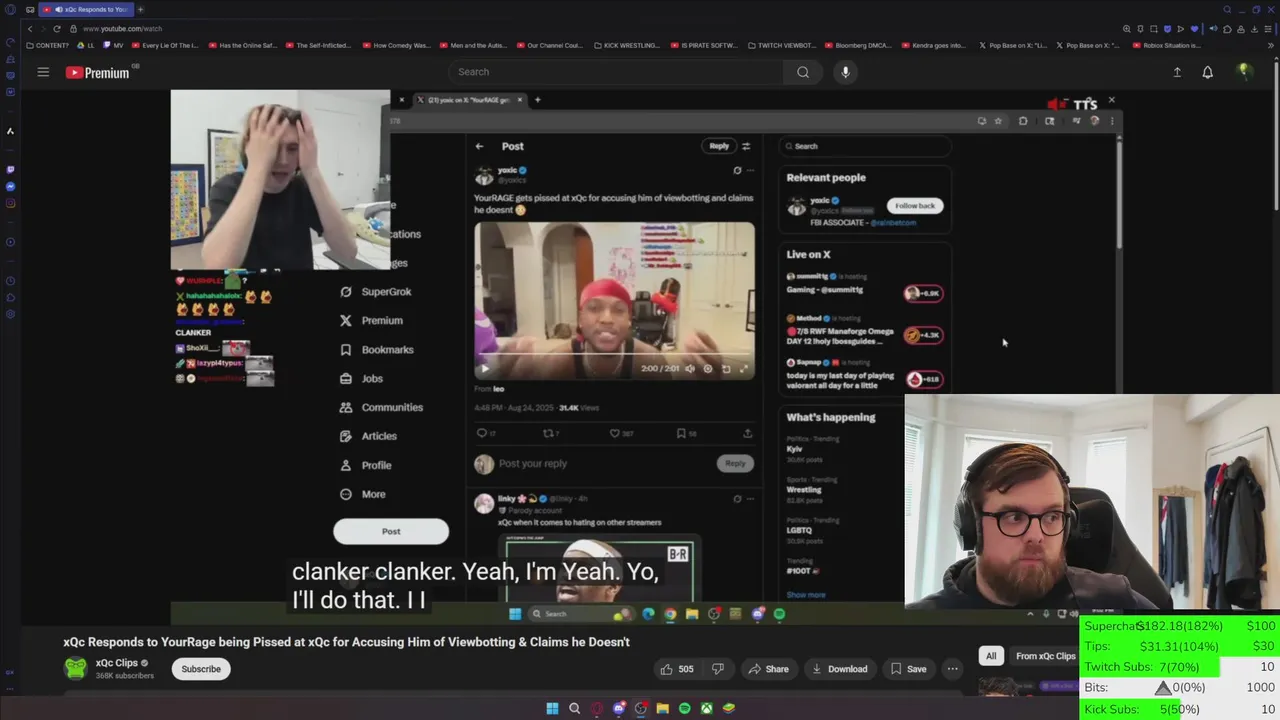Expand the CONTENT? bookmarks folder
Image resolution: width=1280 pixels, height=720 pixels.
coord(48,45)
